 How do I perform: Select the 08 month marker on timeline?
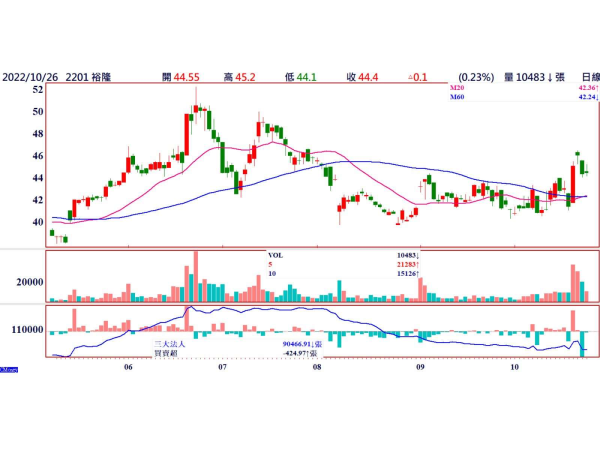click(317, 367)
